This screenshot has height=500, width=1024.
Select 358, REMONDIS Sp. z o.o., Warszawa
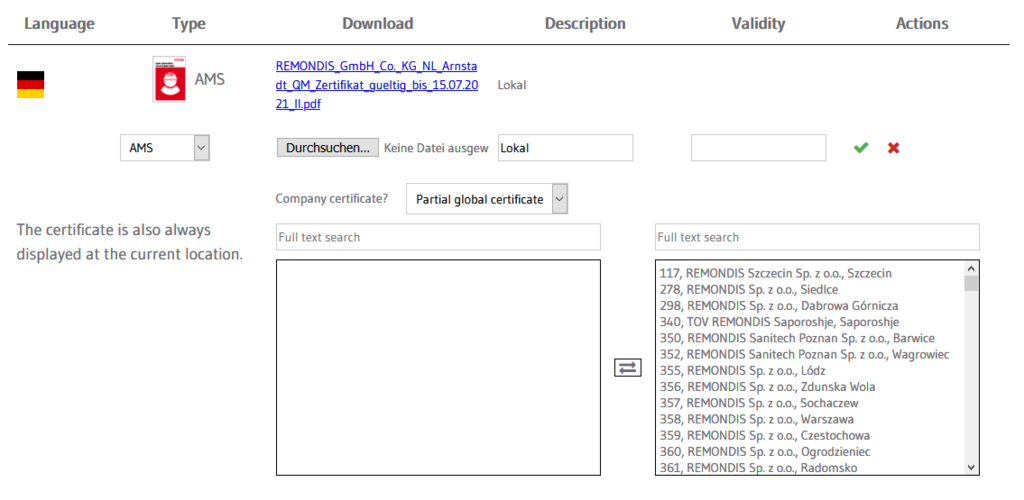[756, 419]
